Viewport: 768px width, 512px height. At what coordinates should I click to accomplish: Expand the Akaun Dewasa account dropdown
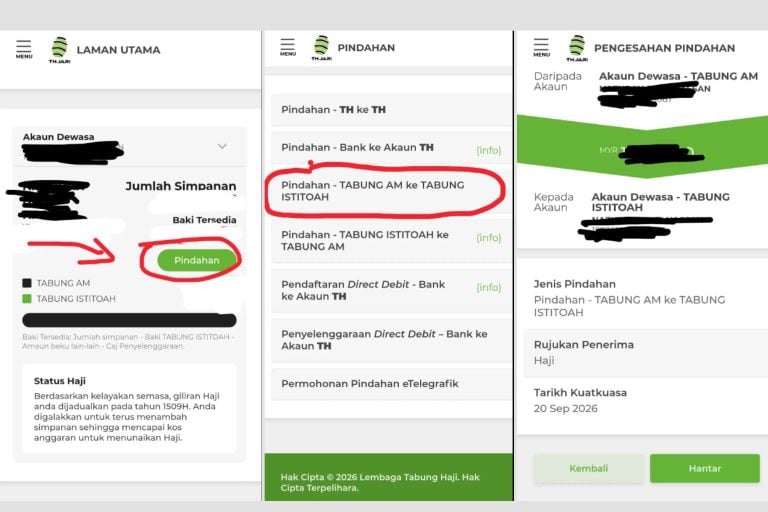pyautogui.click(x=222, y=146)
